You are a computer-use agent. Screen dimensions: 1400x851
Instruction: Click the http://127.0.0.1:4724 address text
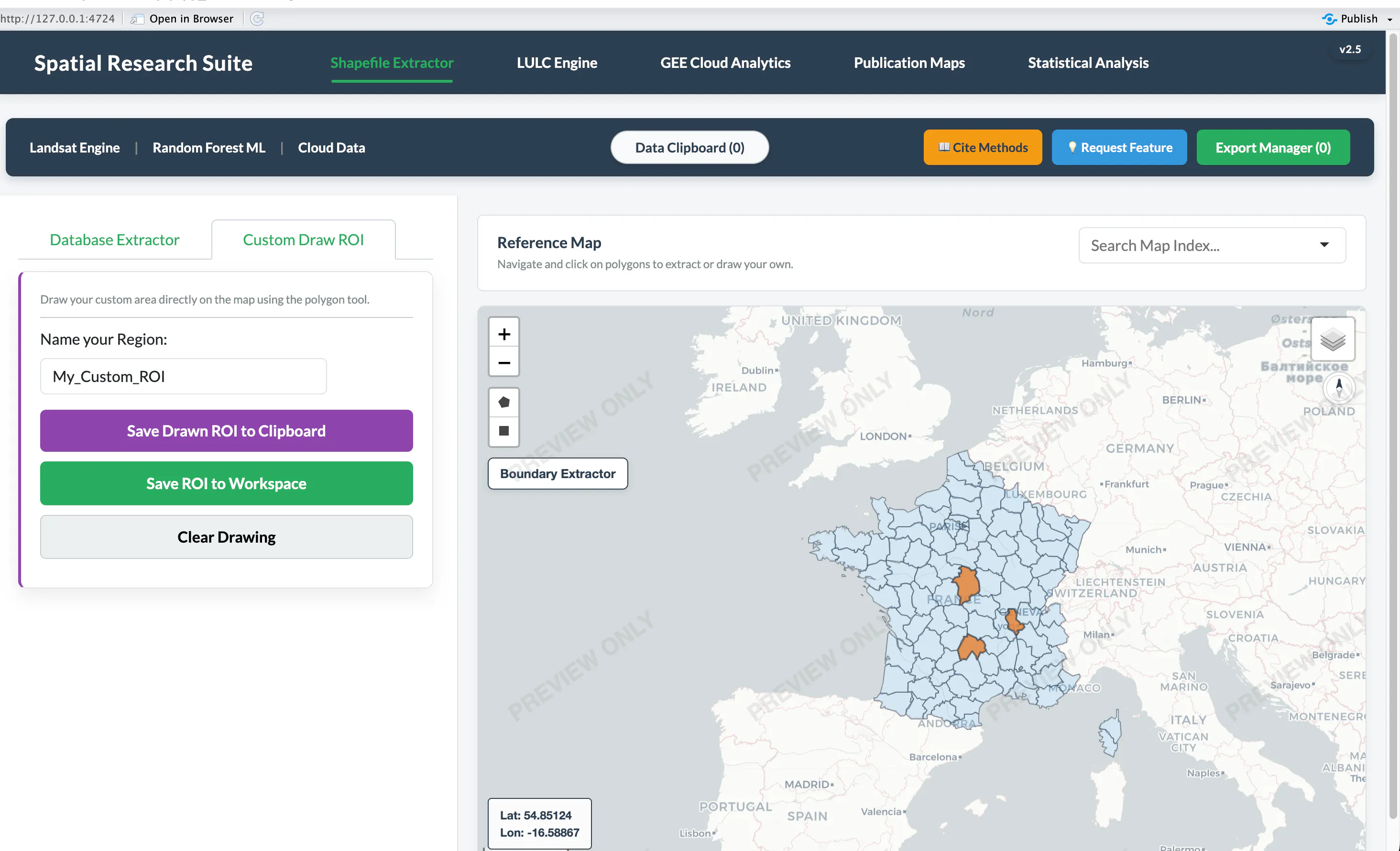click(57, 19)
